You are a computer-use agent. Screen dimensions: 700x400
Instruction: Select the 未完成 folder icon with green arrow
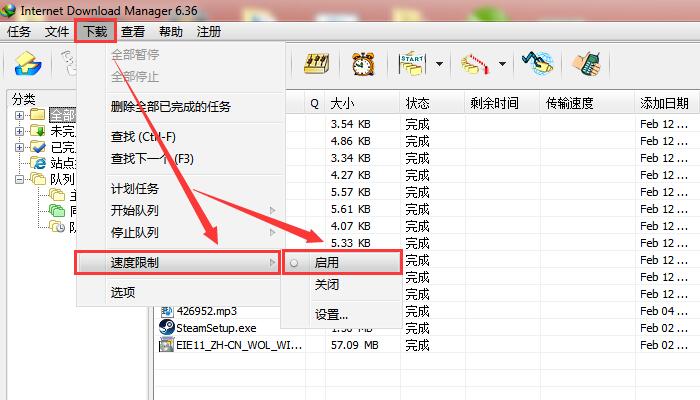pos(38,131)
